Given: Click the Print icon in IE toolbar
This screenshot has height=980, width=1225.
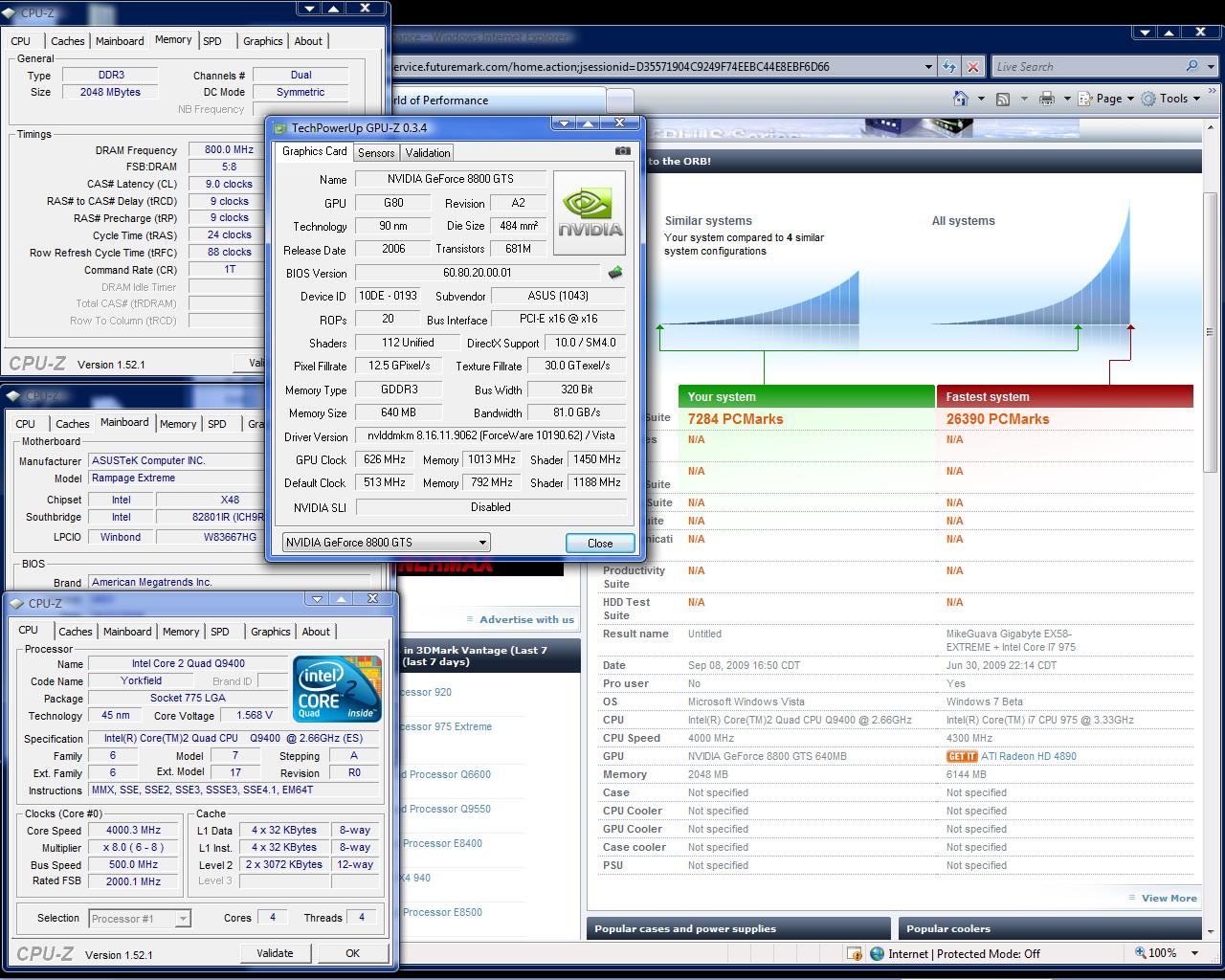Looking at the screenshot, I should coord(1046,99).
